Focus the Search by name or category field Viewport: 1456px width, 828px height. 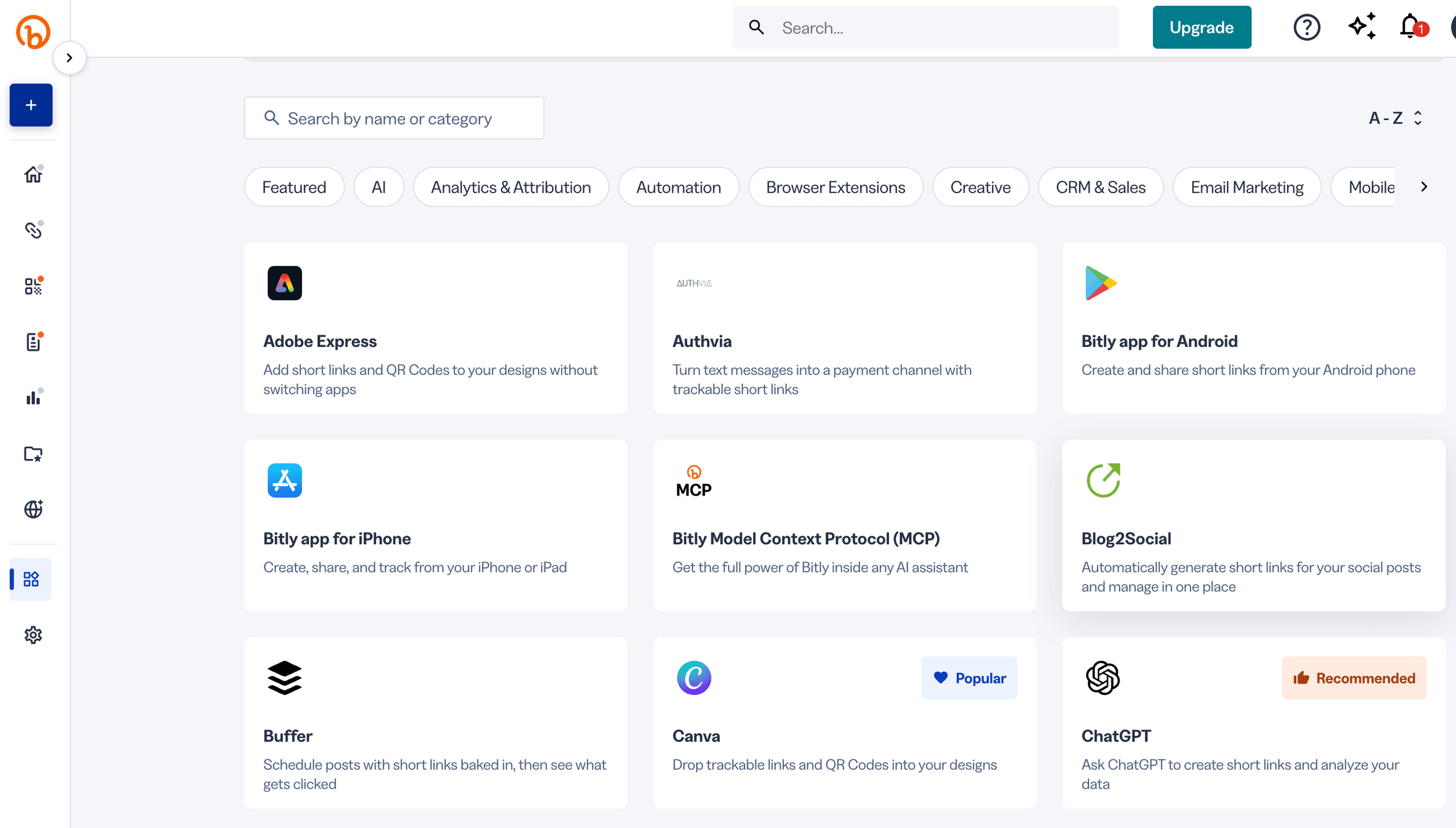[x=394, y=118]
